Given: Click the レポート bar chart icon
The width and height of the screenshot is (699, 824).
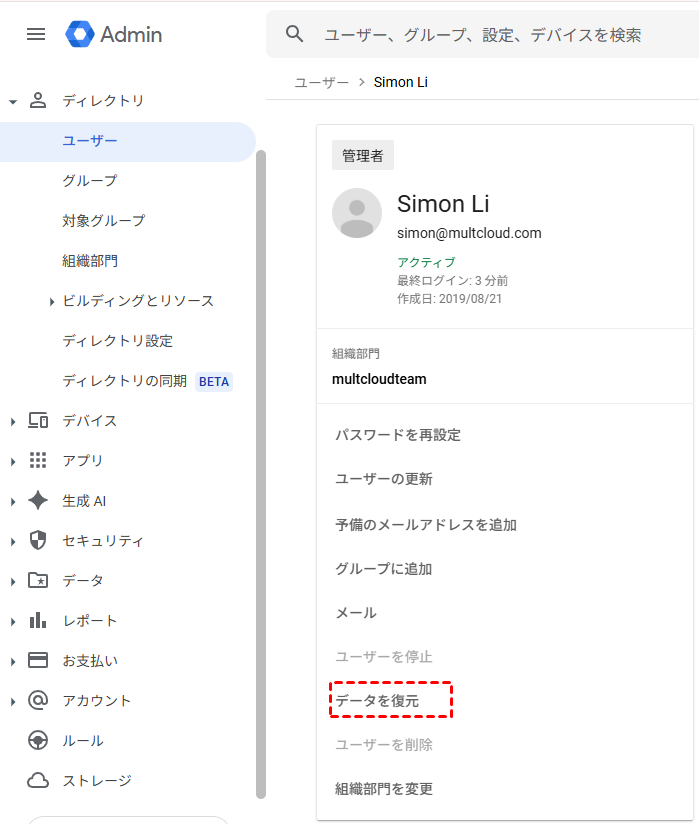Looking at the screenshot, I should click(x=38, y=621).
